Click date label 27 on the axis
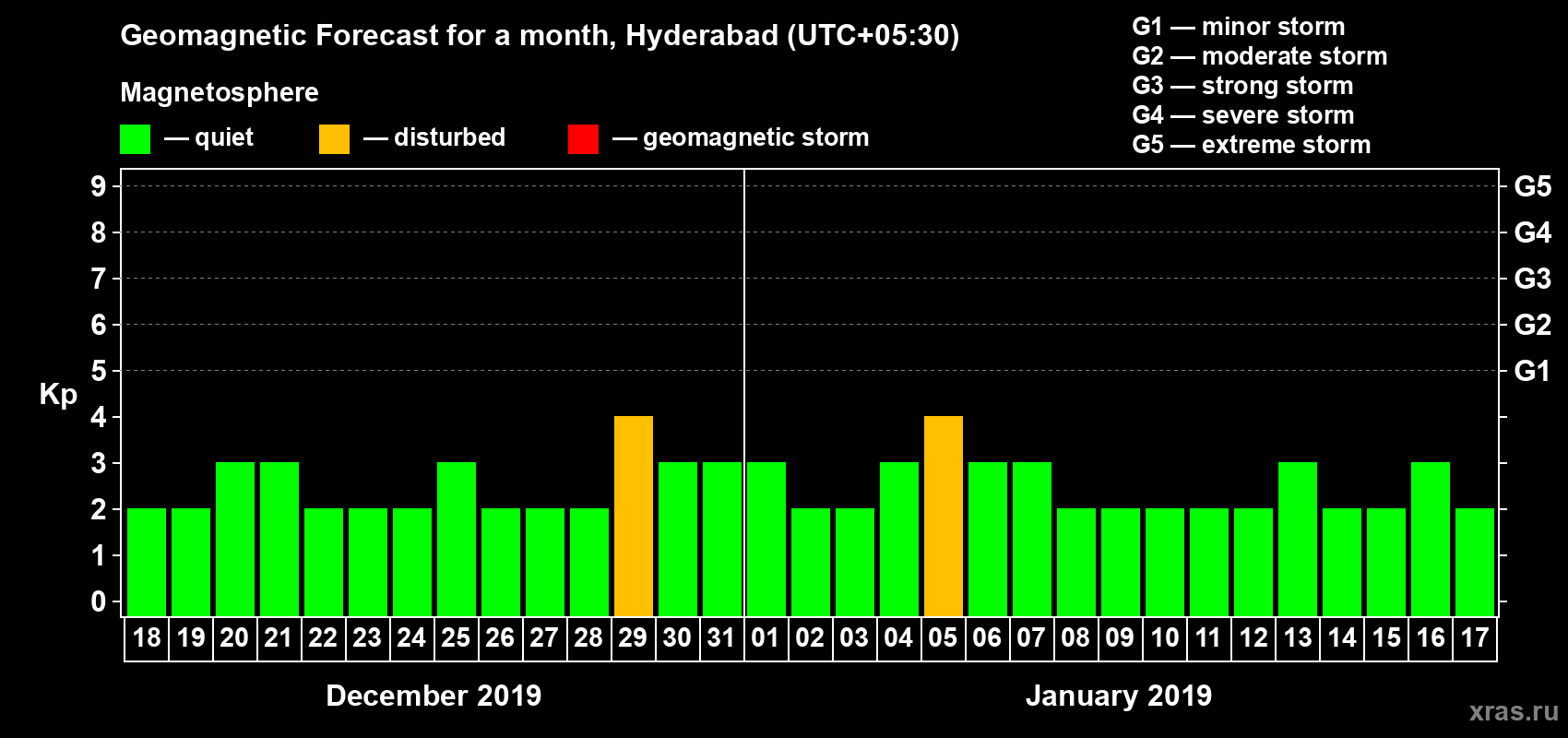This screenshot has width=1568, height=738. click(544, 637)
